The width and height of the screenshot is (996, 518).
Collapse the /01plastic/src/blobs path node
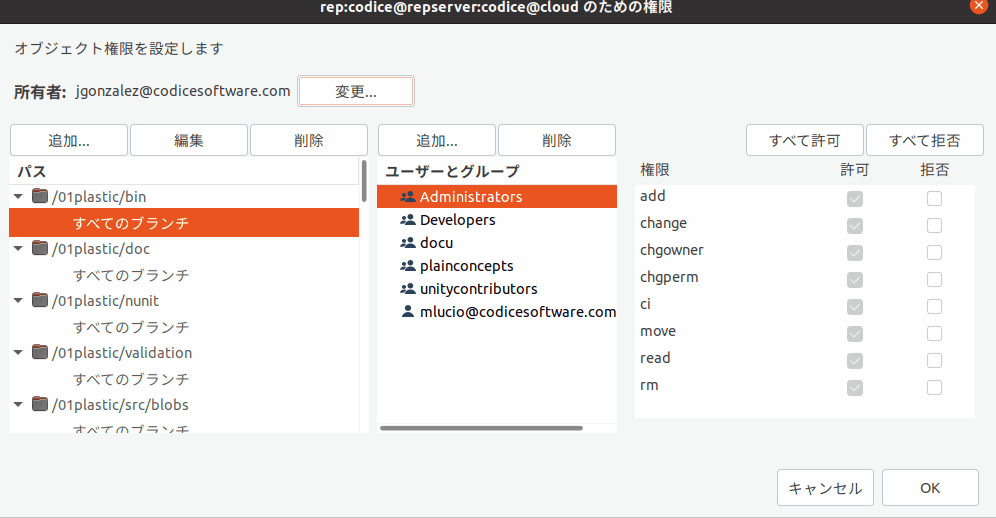tap(18, 405)
